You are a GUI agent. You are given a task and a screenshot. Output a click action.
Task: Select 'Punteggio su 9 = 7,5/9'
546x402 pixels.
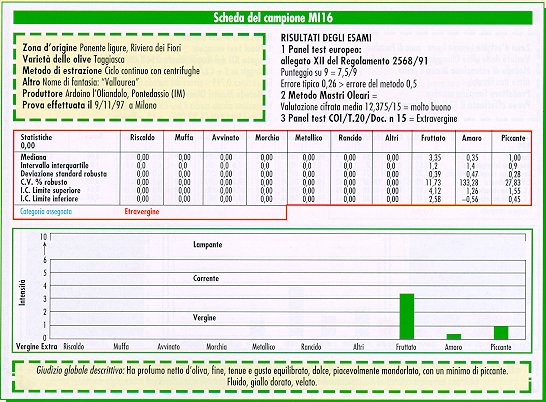click(x=319, y=72)
